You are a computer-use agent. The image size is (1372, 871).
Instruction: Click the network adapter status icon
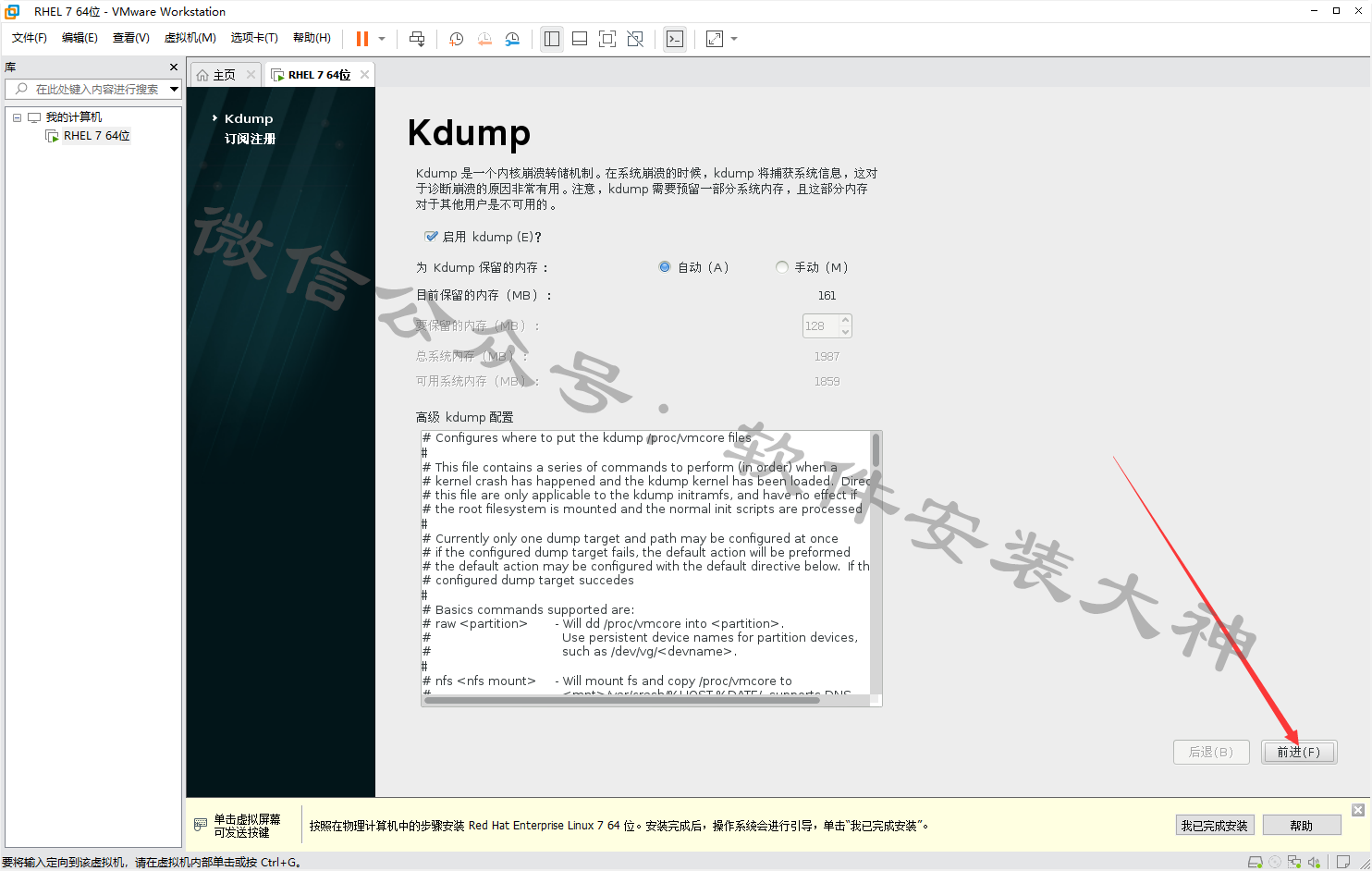click(x=1294, y=862)
